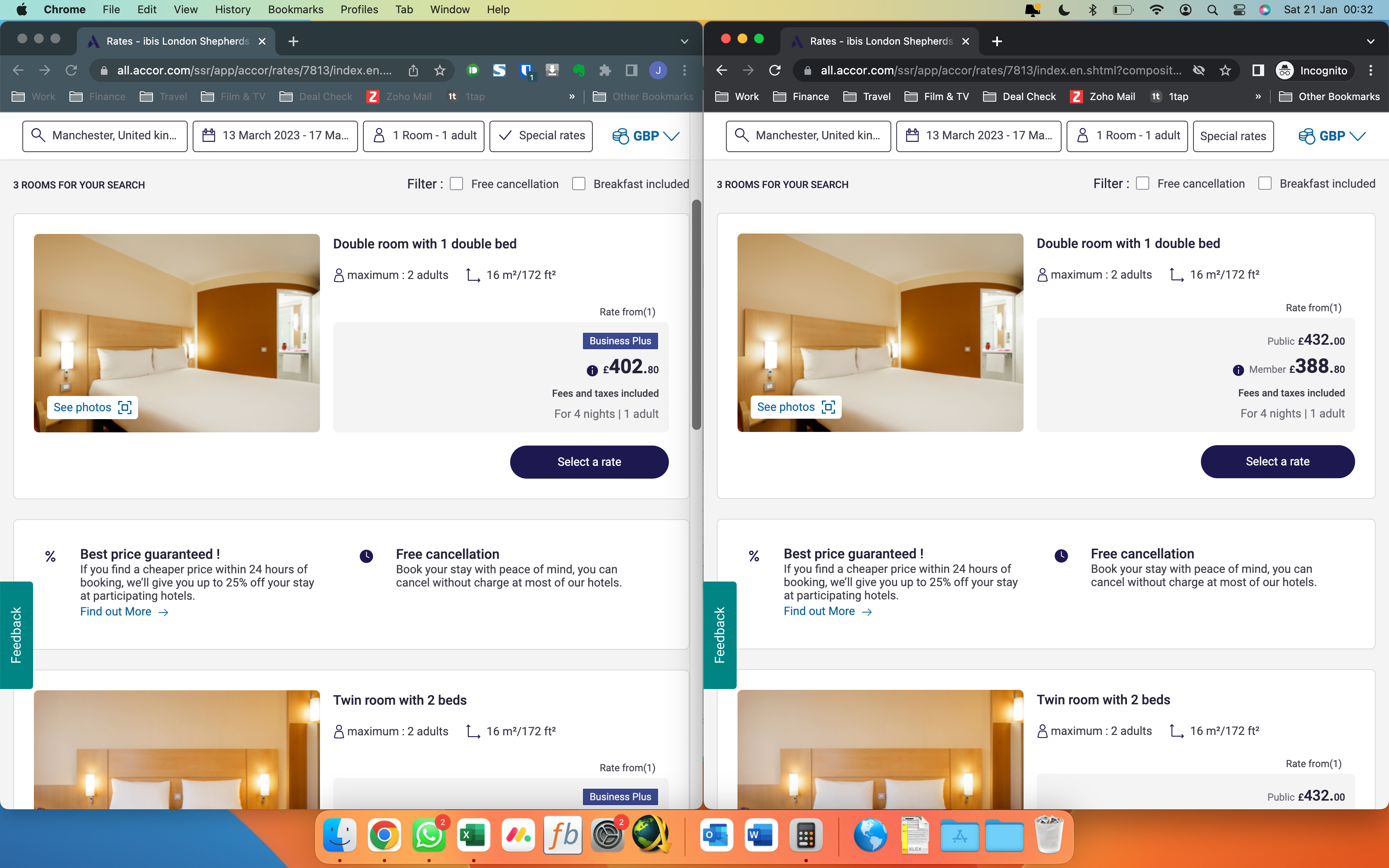1389x868 pixels.
Task: Open the 1 Room - 1 adult selector, Incognito window
Action: pyautogui.click(x=1127, y=136)
